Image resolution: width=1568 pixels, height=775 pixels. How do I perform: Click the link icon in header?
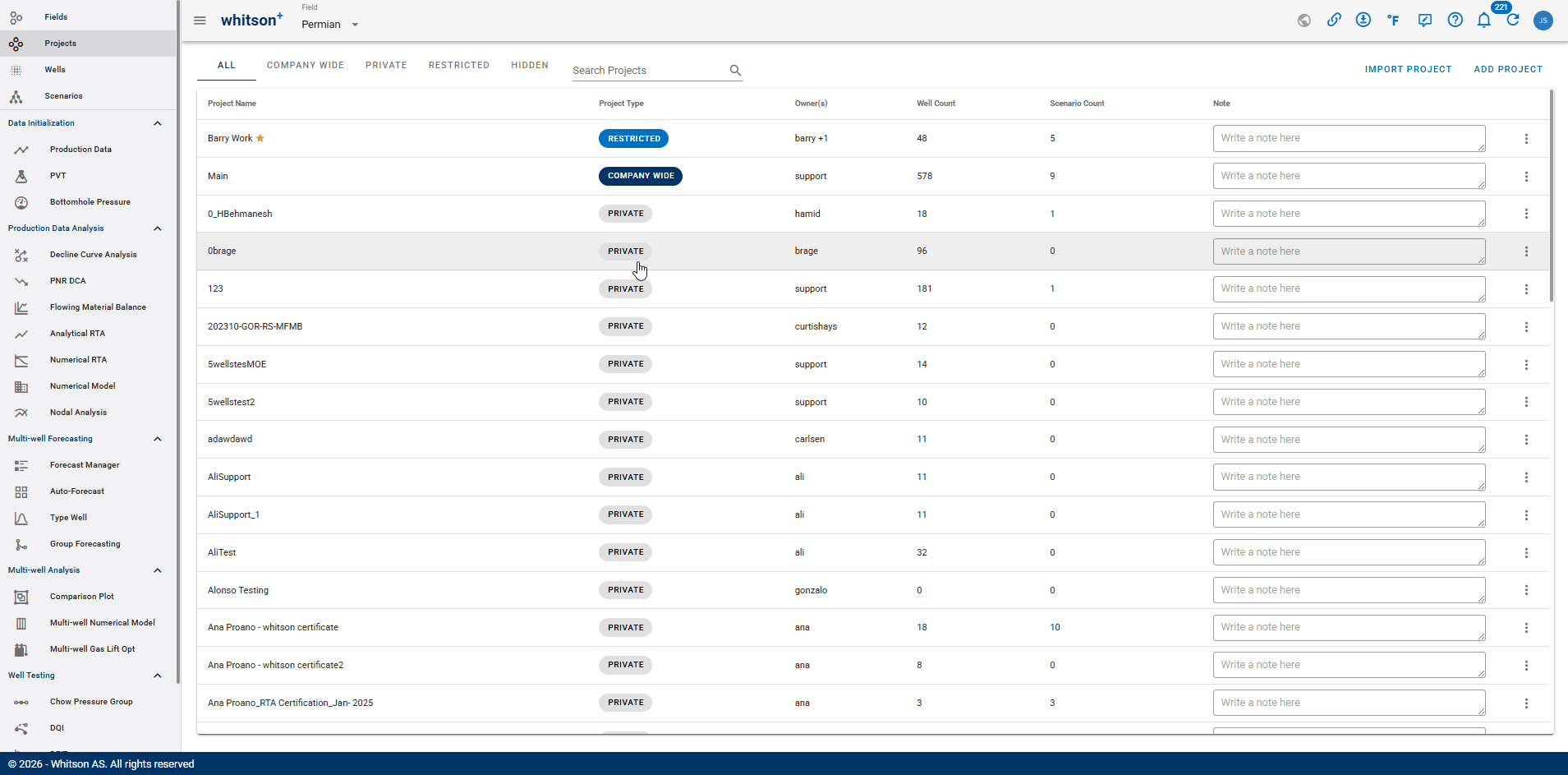1334,20
